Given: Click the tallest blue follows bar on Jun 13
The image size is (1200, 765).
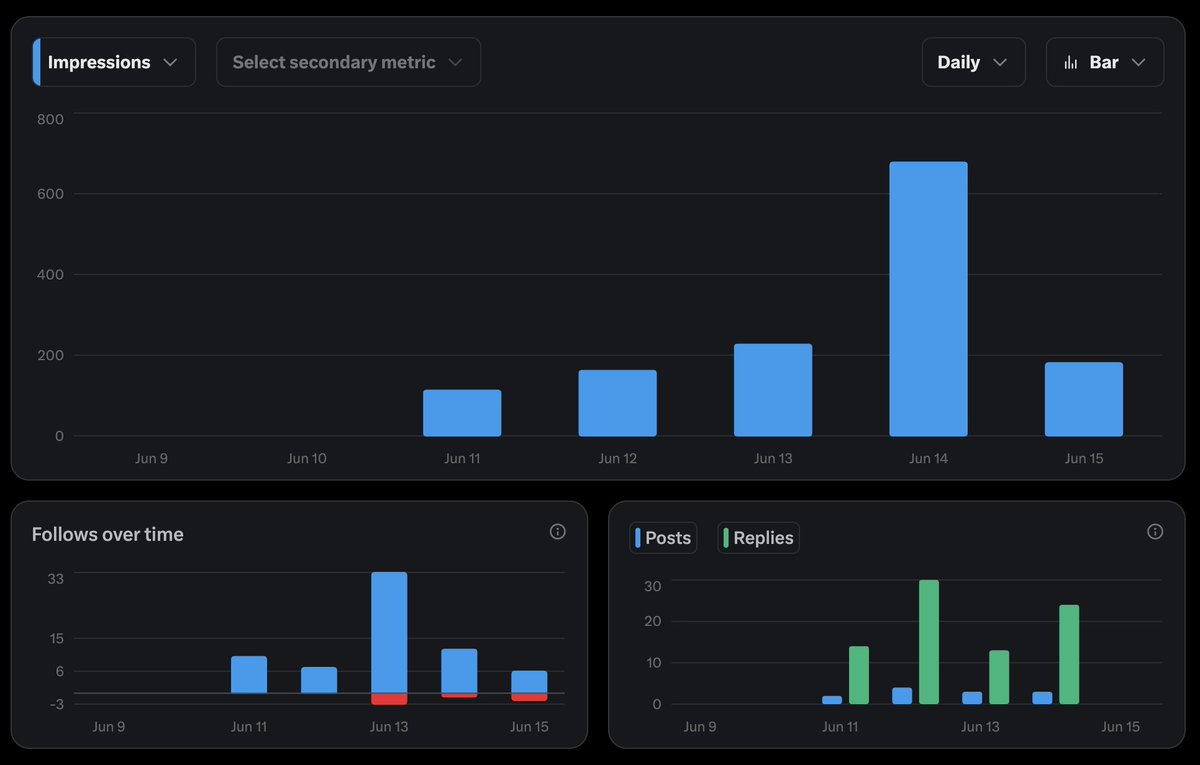Looking at the screenshot, I should (389, 632).
